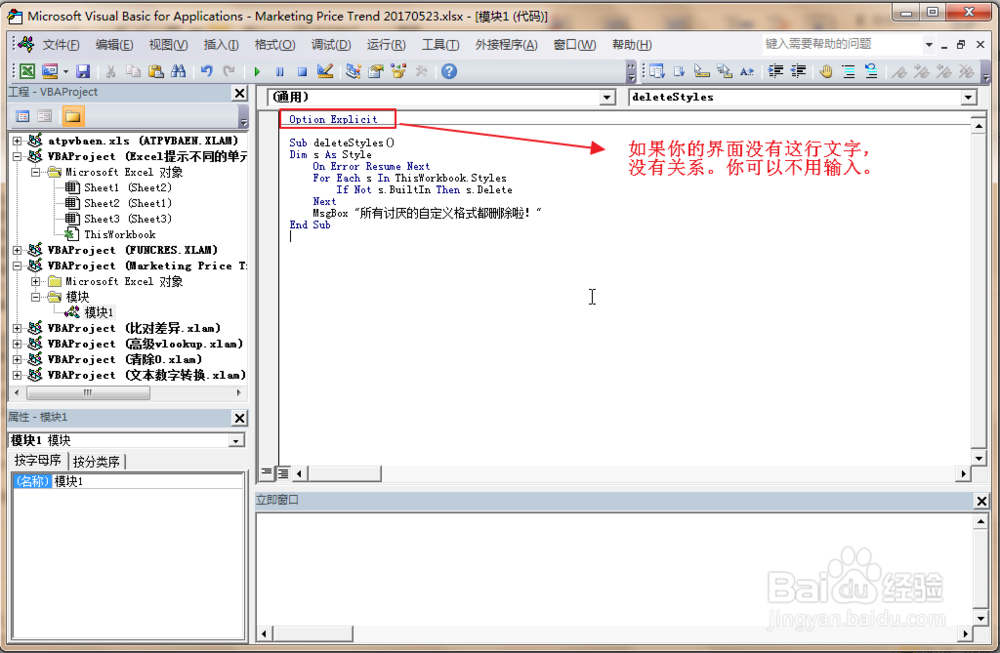Click the Comment Block icon
Viewport: 1000px width, 653px height.
pyautogui.click(x=849, y=71)
